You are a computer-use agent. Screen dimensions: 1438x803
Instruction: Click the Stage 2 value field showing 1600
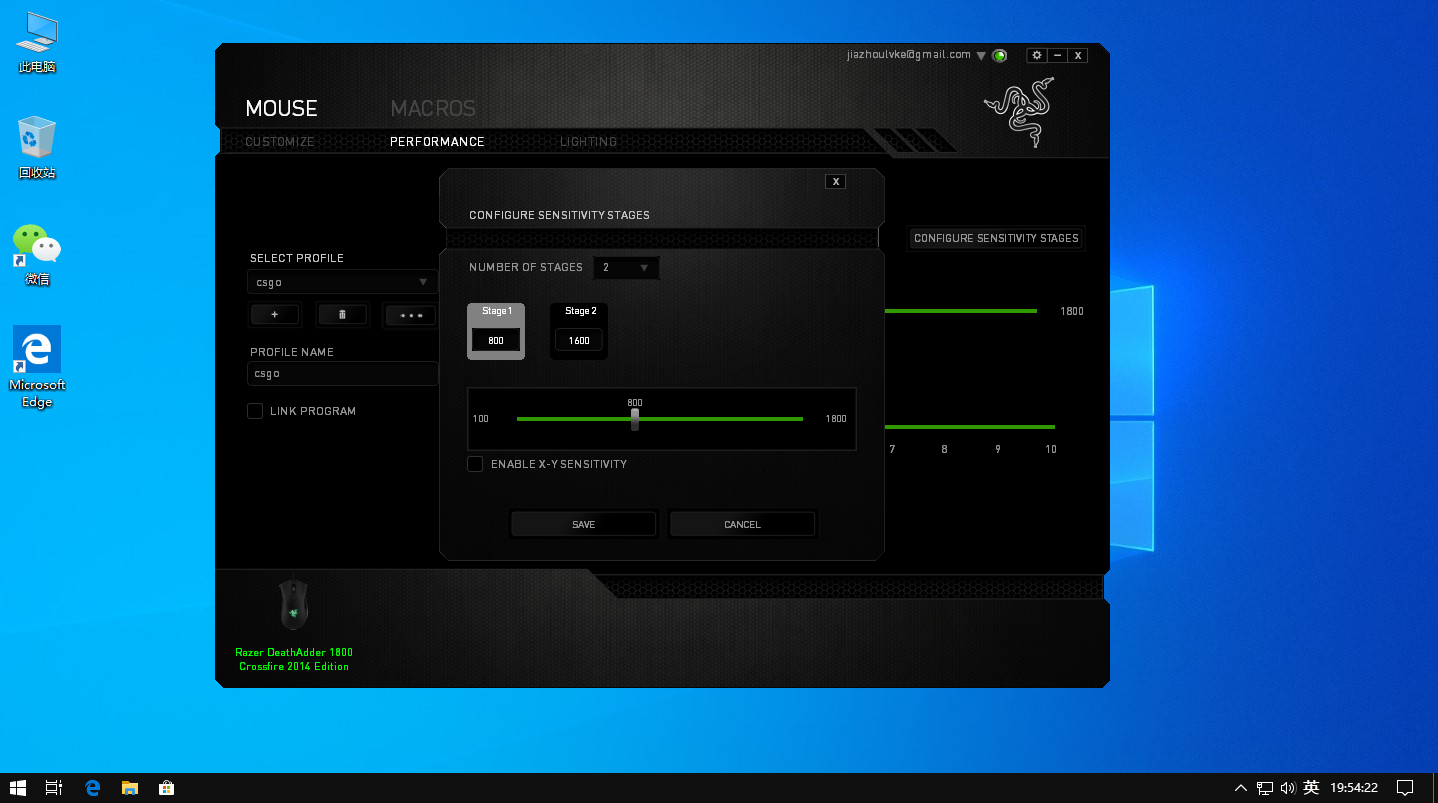pos(579,340)
